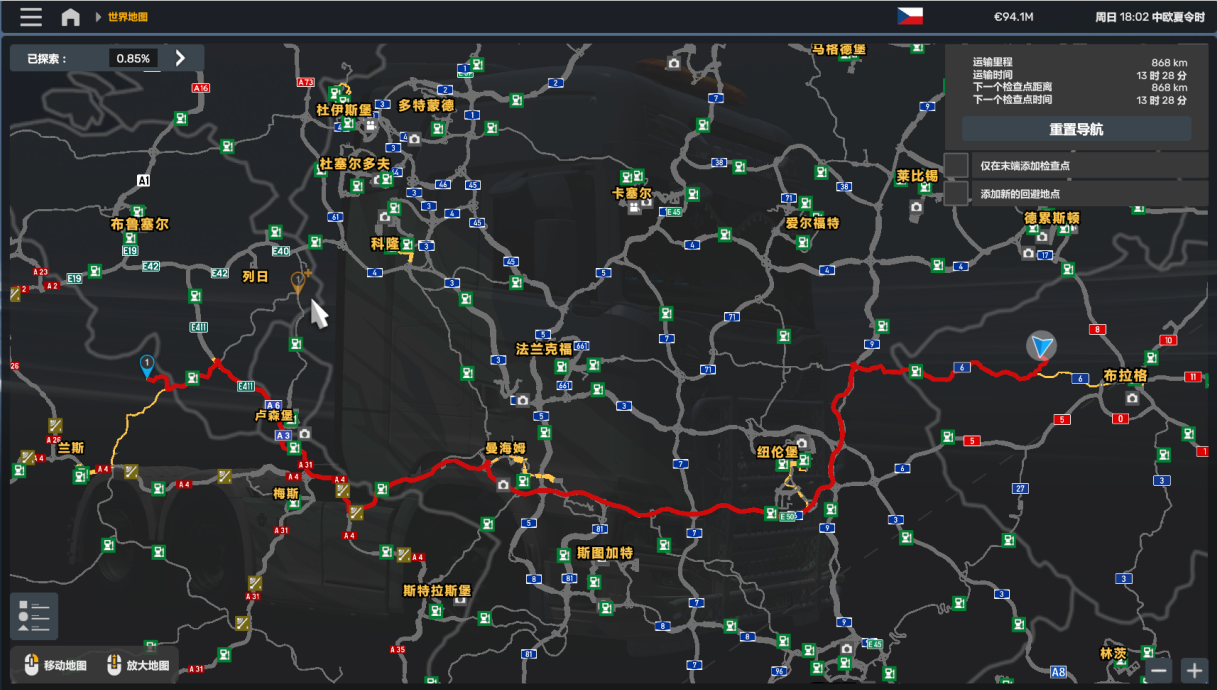
Task: Click the 纽伦堡 city label
Action: 777,452
